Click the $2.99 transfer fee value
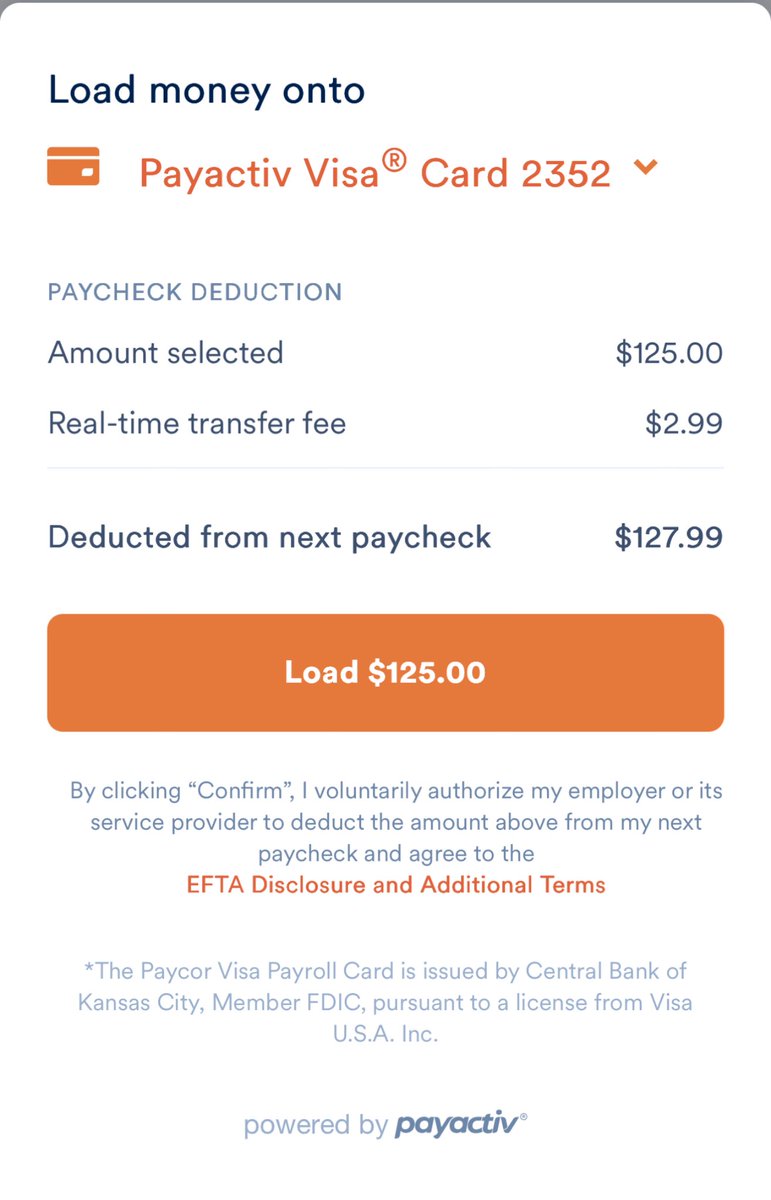Screen dimensions: 771x1200 pyautogui.click(x=684, y=424)
